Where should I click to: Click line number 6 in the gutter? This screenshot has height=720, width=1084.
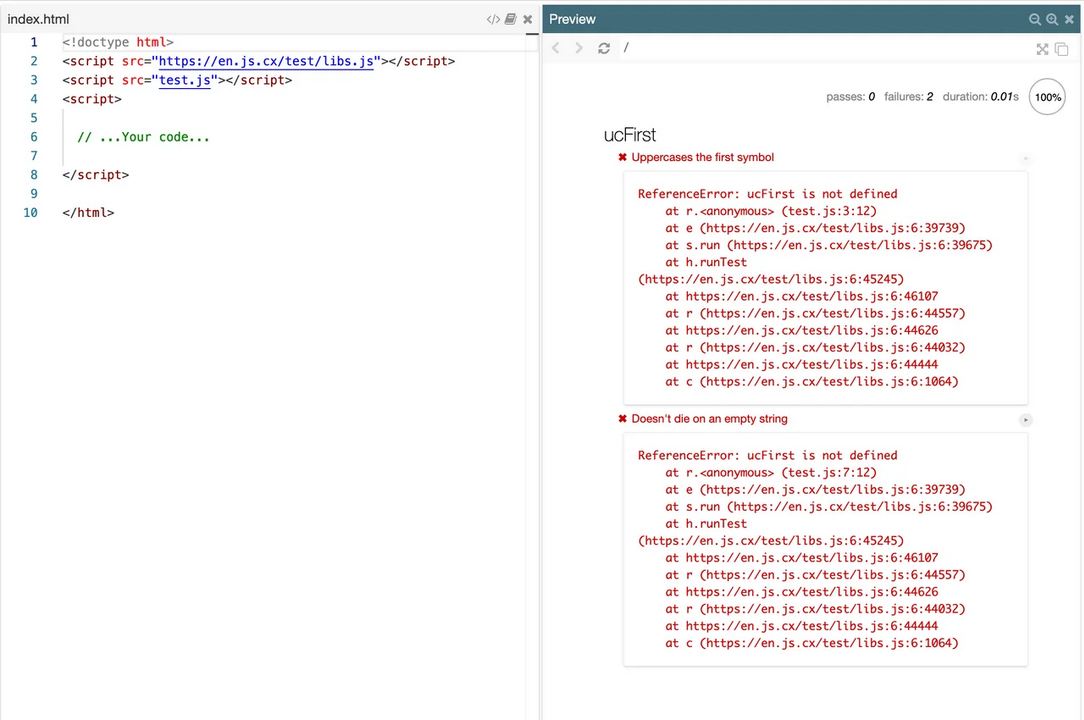click(34, 137)
